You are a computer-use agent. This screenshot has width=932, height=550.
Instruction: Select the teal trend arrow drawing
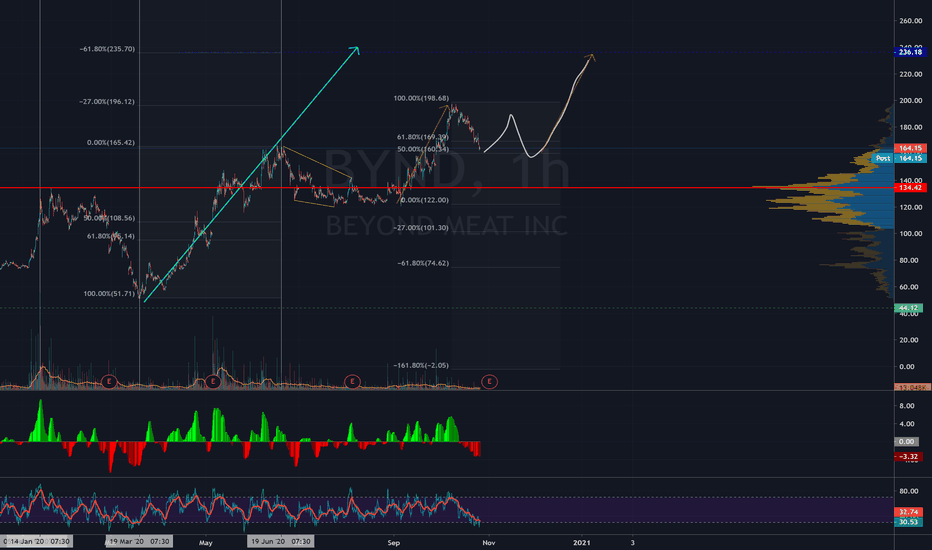pos(251,174)
